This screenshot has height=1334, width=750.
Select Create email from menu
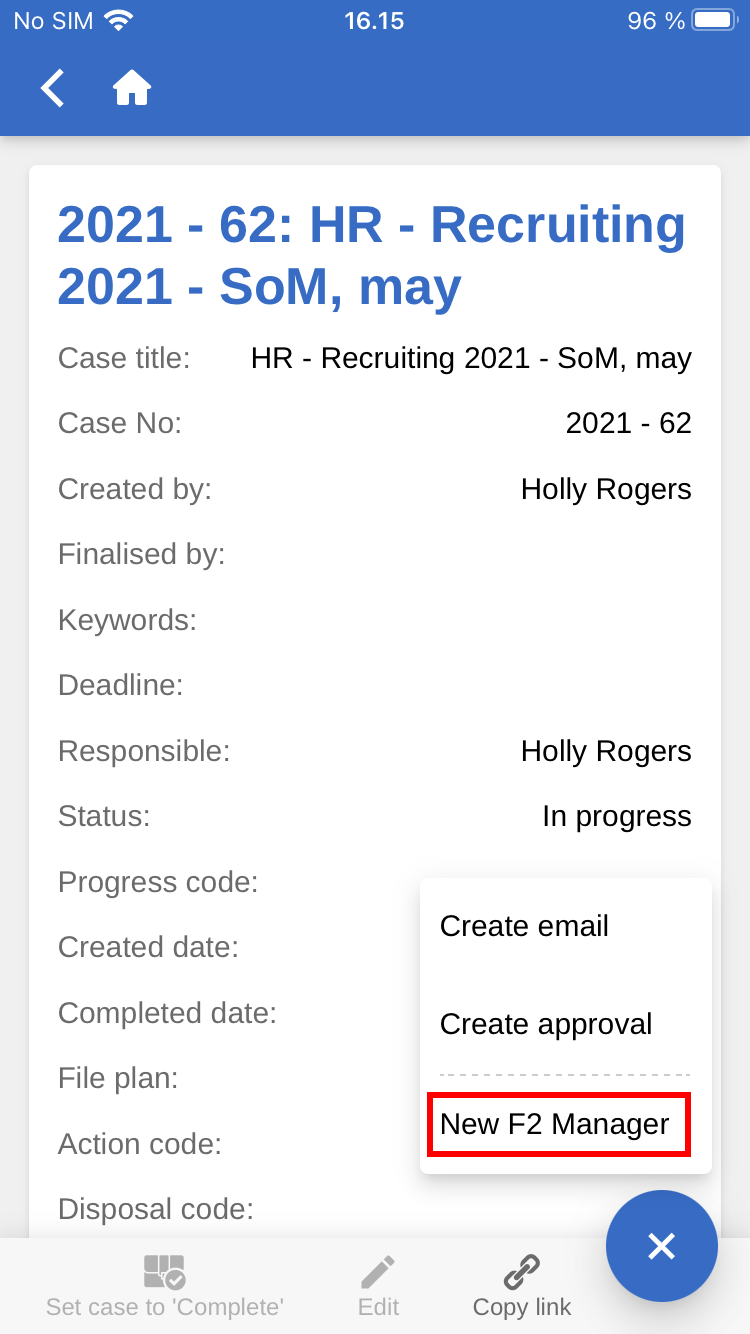[524, 926]
